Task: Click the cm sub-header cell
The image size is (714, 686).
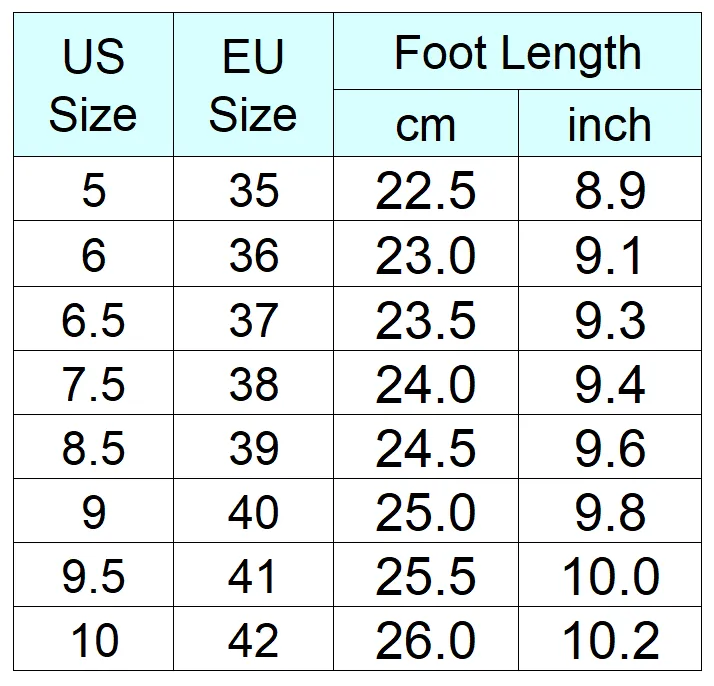Action: coord(426,123)
